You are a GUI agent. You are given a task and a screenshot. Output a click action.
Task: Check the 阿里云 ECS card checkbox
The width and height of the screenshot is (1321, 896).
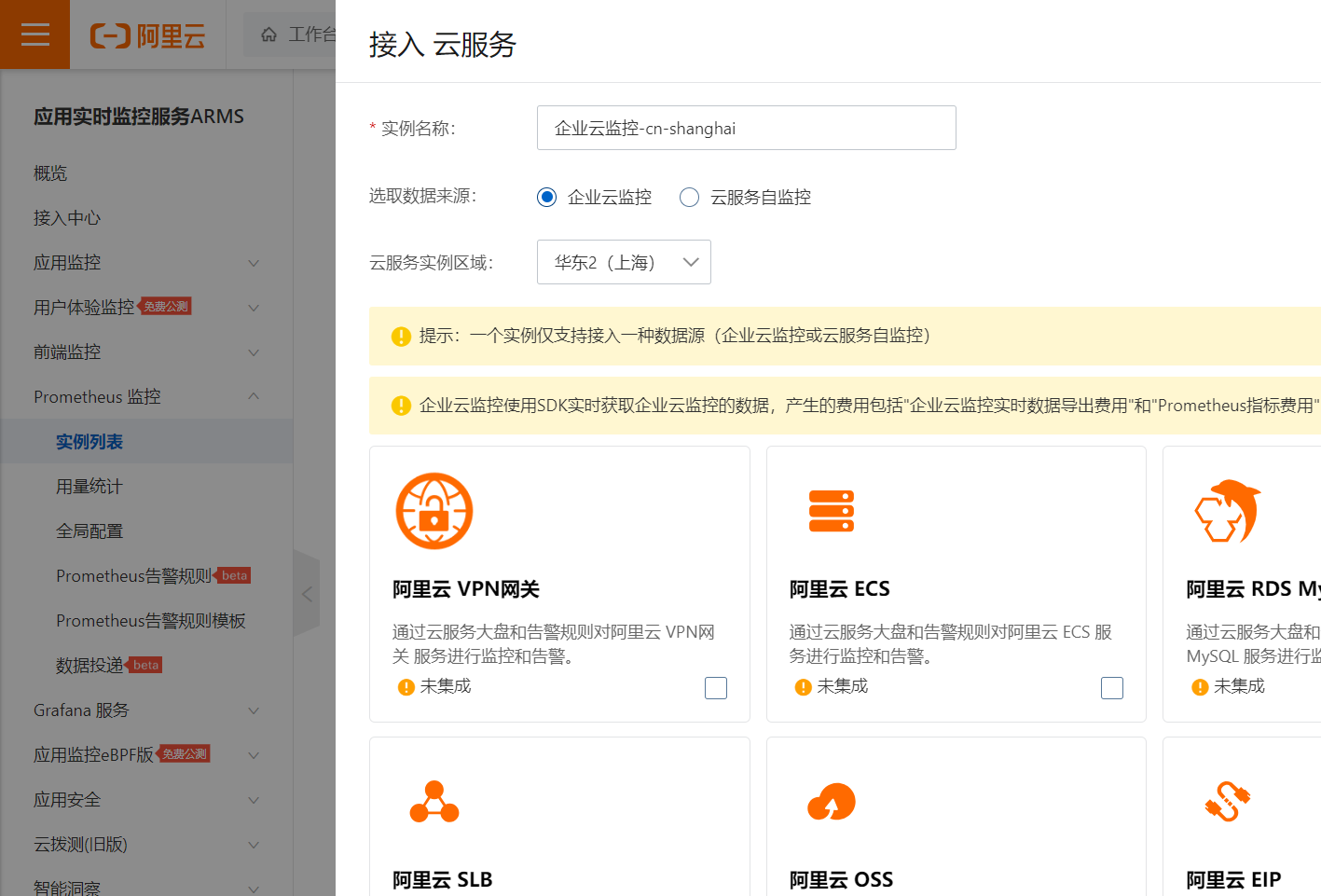tap(1112, 688)
